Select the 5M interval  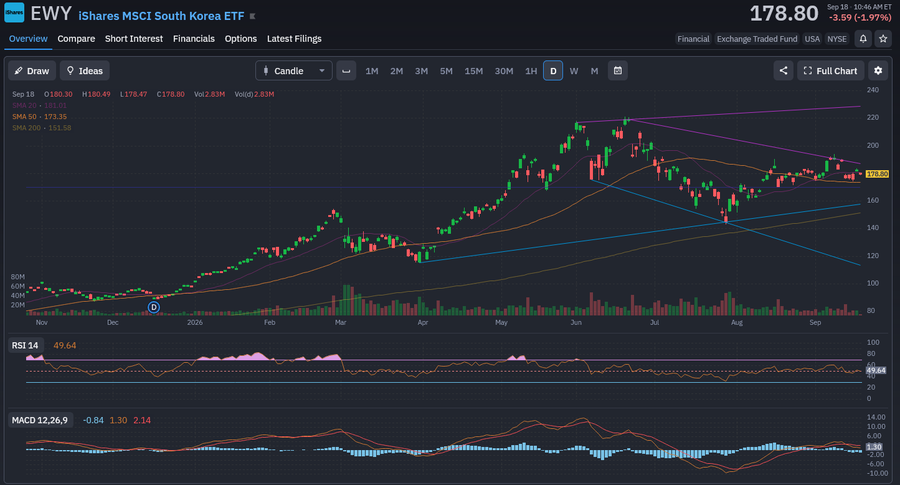[x=446, y=71]
